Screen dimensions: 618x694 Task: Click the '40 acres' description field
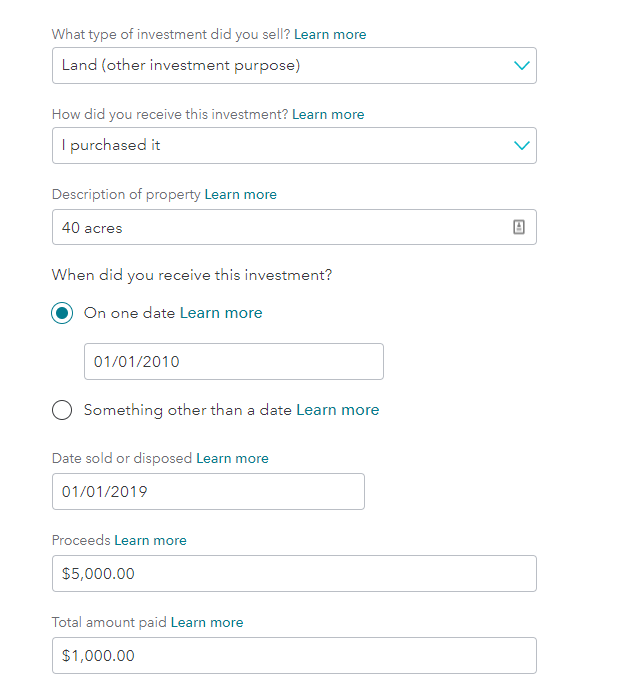click(x=294, y=227)
